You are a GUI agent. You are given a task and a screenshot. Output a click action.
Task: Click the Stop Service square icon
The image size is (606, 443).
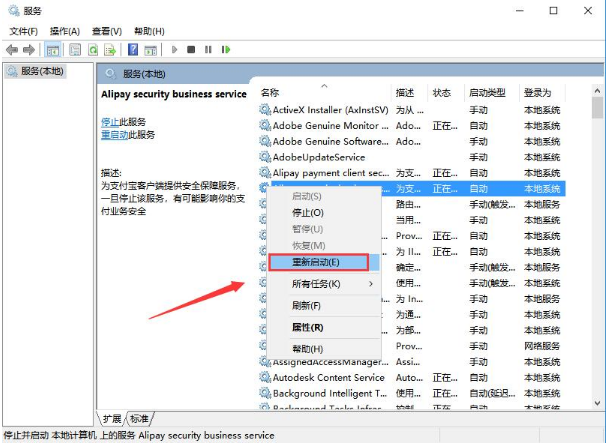pos(191,49)
